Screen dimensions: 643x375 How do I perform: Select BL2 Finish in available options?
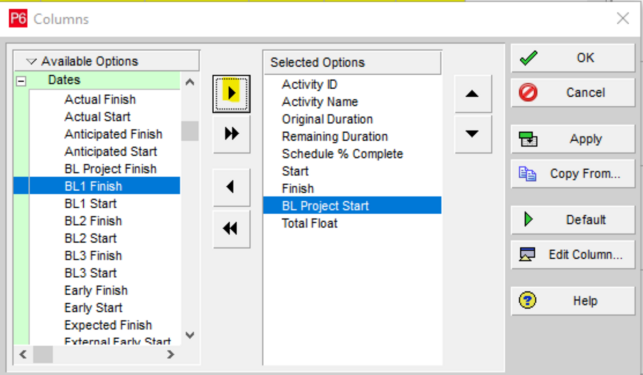pyautogui.click(x=93, y=221)
